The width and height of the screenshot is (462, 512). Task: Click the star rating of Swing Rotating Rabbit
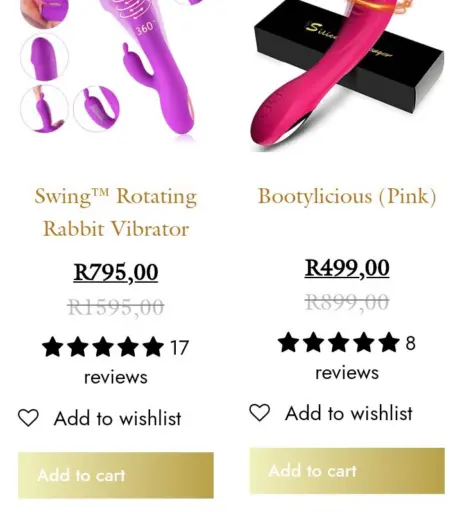click(103, 347)
